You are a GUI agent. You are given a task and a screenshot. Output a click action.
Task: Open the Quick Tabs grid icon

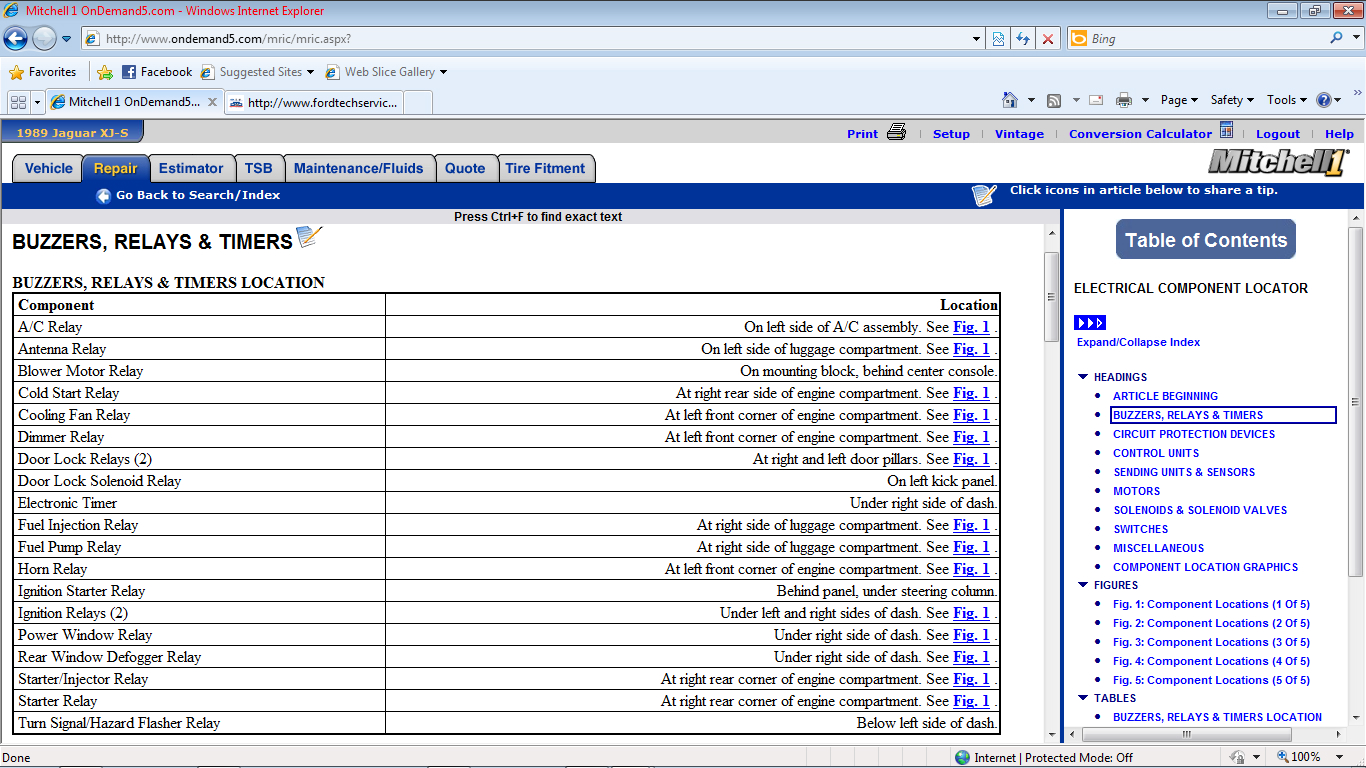click(18, 102)
